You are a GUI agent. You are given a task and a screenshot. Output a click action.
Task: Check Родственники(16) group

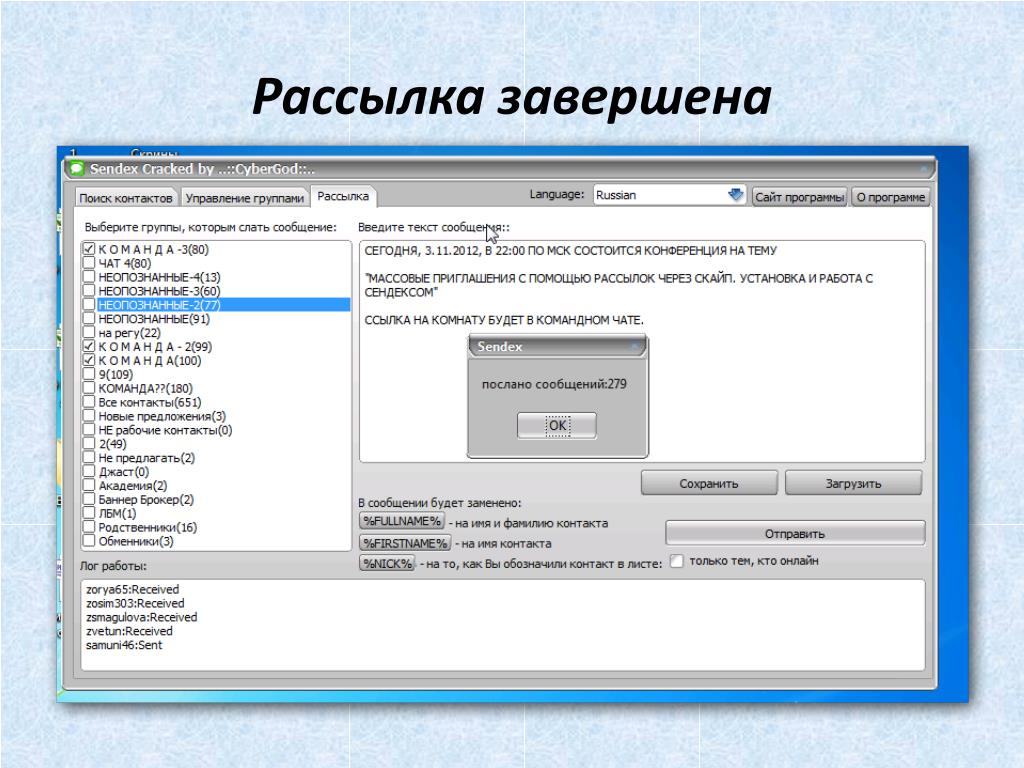(89, 526)
